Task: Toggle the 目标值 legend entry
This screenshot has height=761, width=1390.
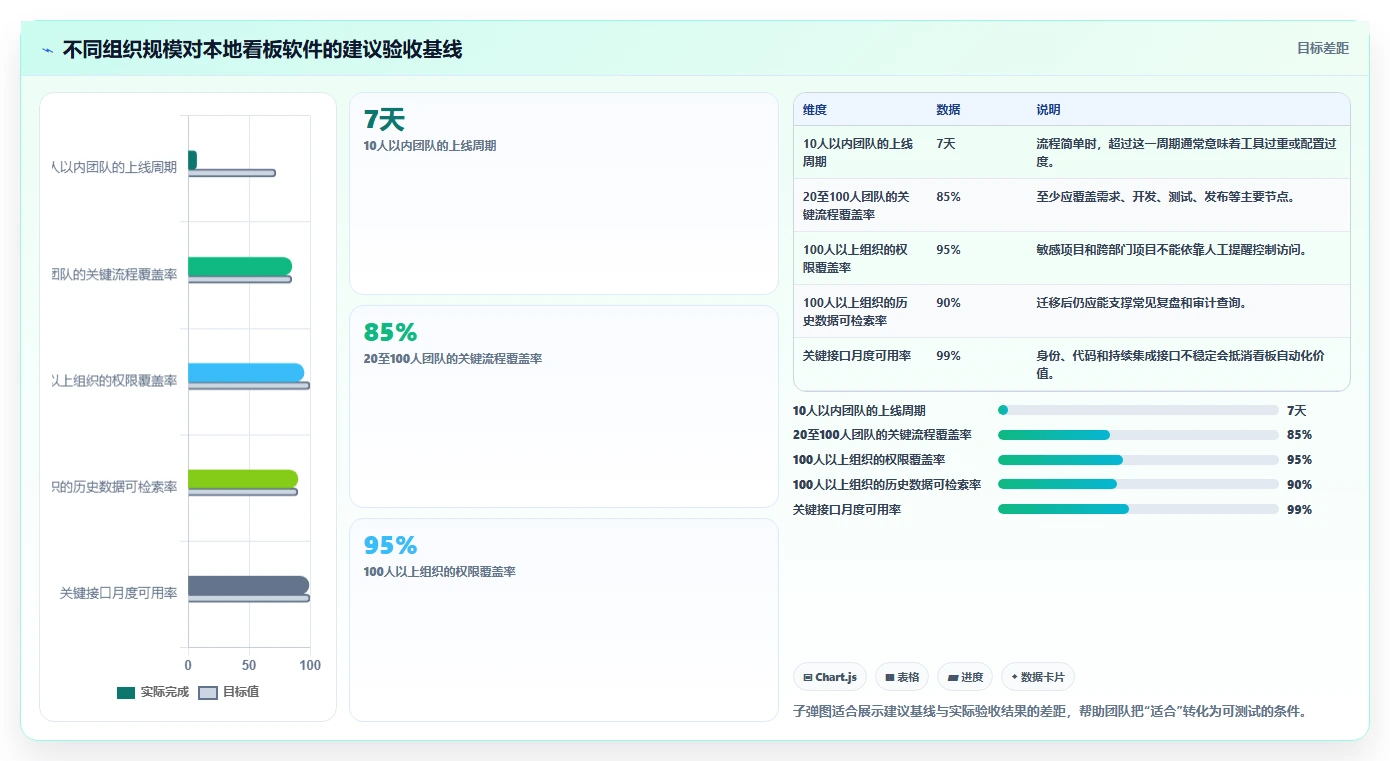Action: pyautogui.click(x=229, y=692)
